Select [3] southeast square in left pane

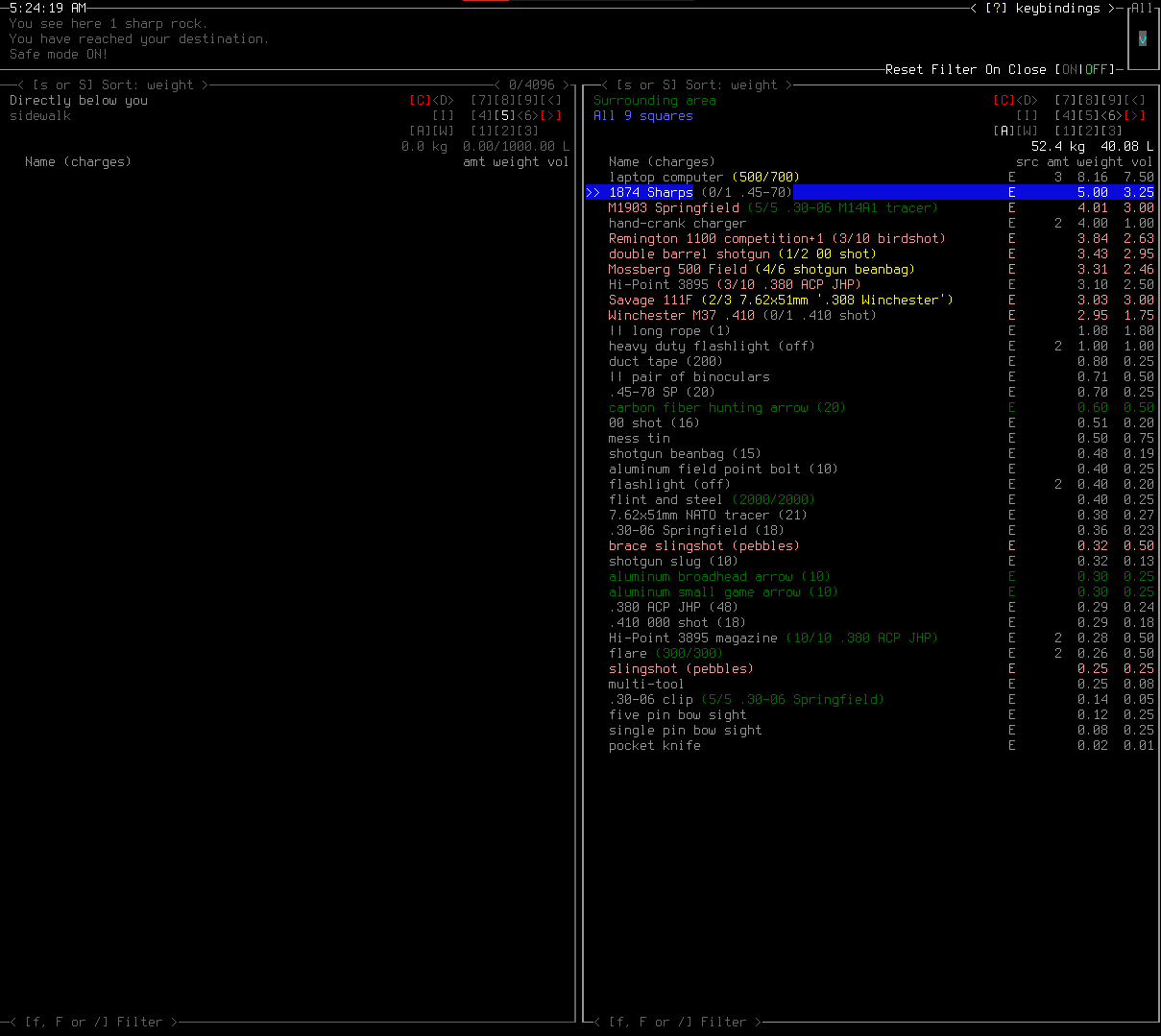(528, 131)
